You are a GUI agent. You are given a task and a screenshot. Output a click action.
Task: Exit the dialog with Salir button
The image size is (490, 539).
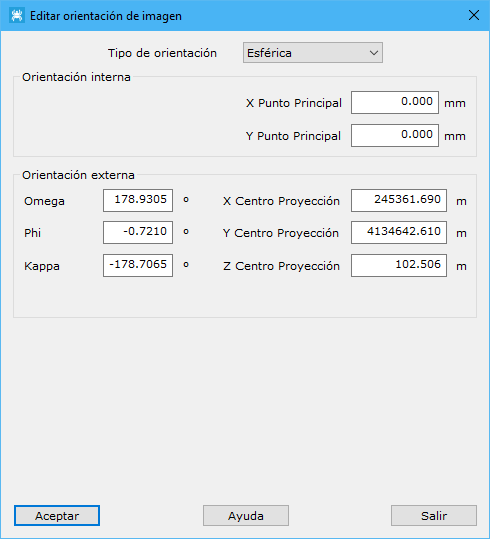tap(434, 516)
